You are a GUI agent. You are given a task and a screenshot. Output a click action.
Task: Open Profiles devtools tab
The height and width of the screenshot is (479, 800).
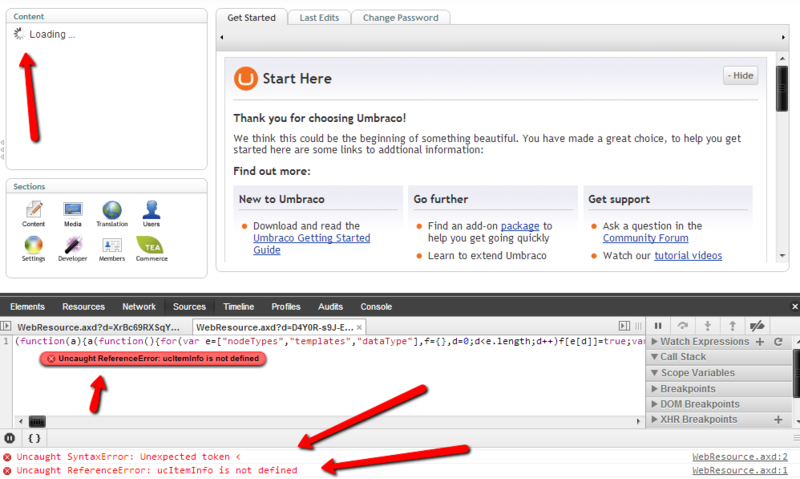[x=286, y=307]
